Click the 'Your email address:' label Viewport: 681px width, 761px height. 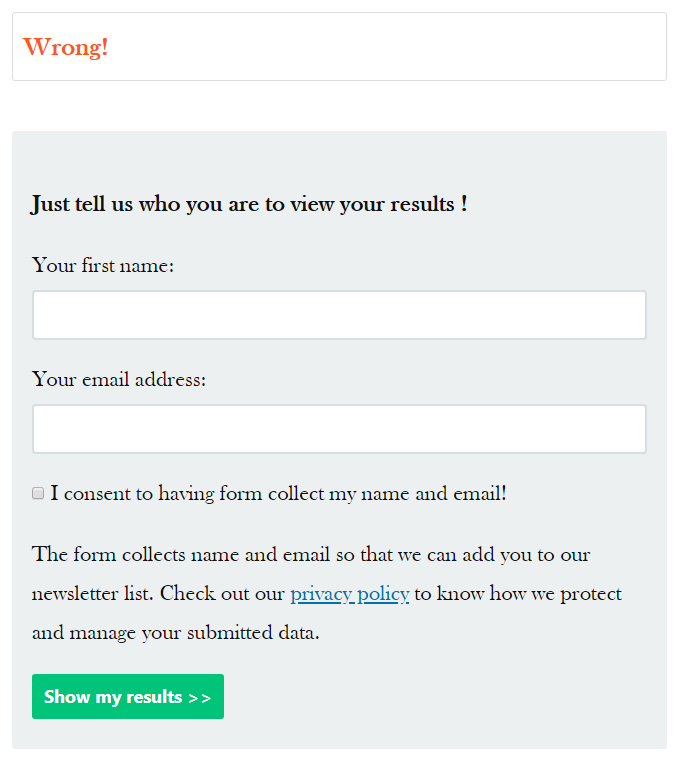click(x=119, y=379)
